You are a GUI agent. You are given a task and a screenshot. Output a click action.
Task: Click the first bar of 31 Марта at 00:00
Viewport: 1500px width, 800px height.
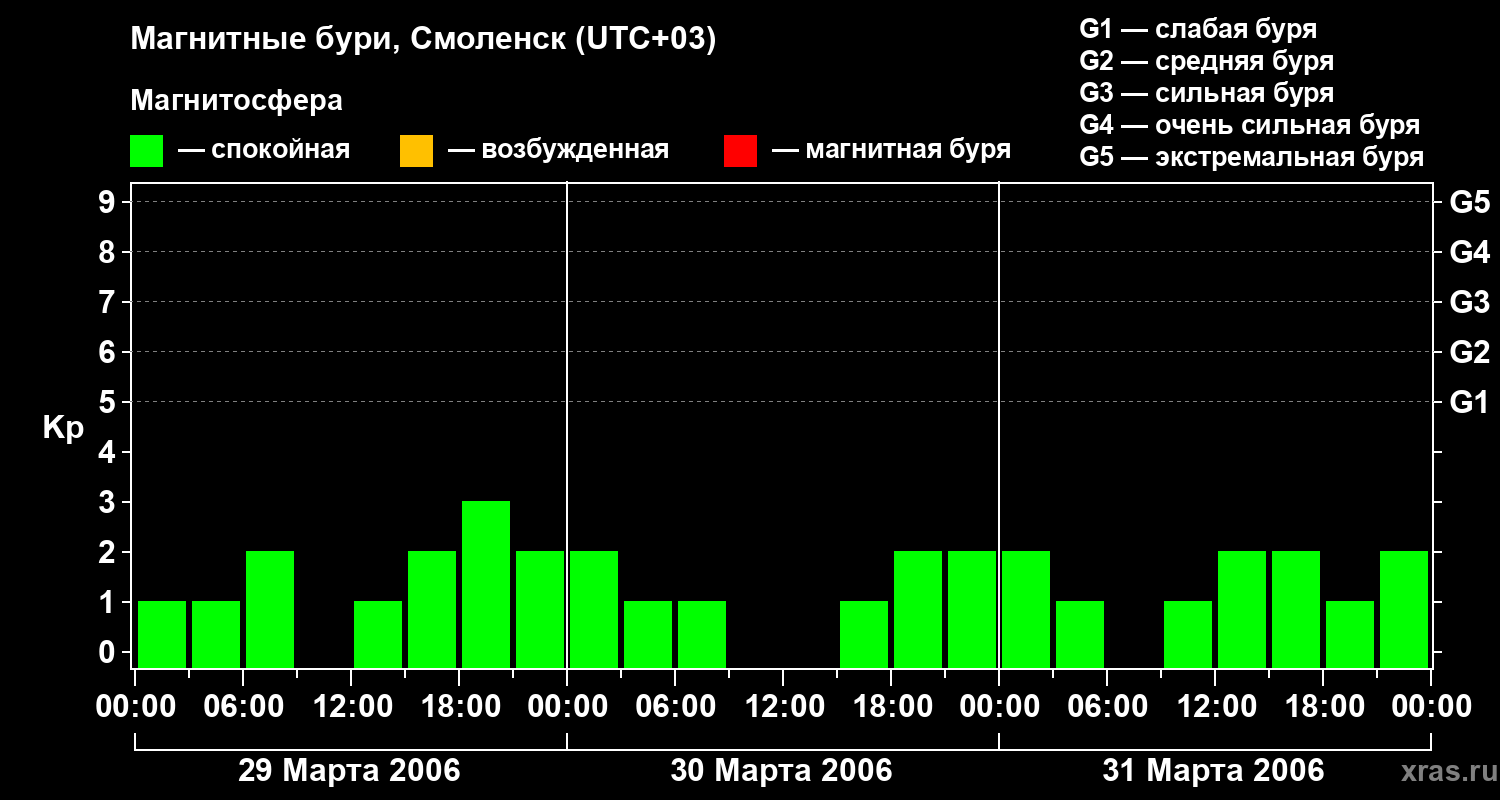pos(1026,609)
